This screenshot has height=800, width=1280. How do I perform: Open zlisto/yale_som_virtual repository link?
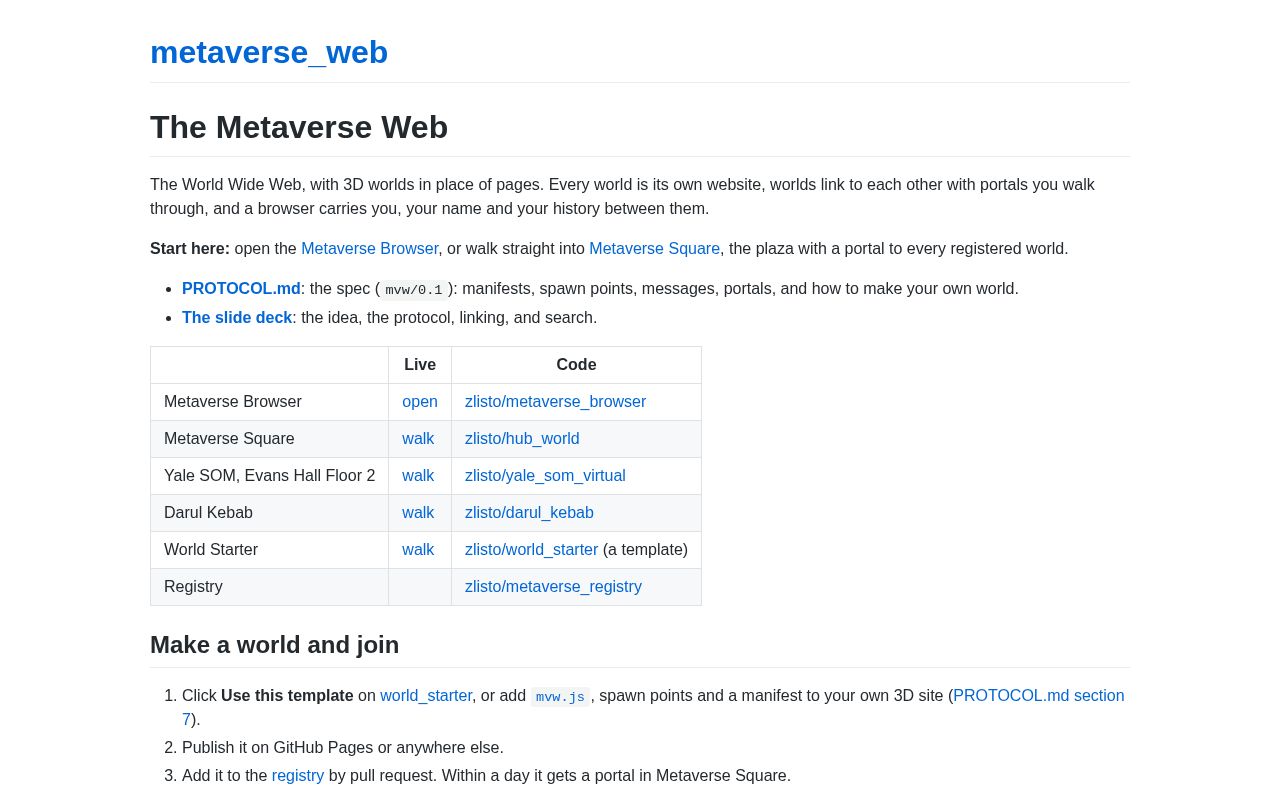click(545, 475)
